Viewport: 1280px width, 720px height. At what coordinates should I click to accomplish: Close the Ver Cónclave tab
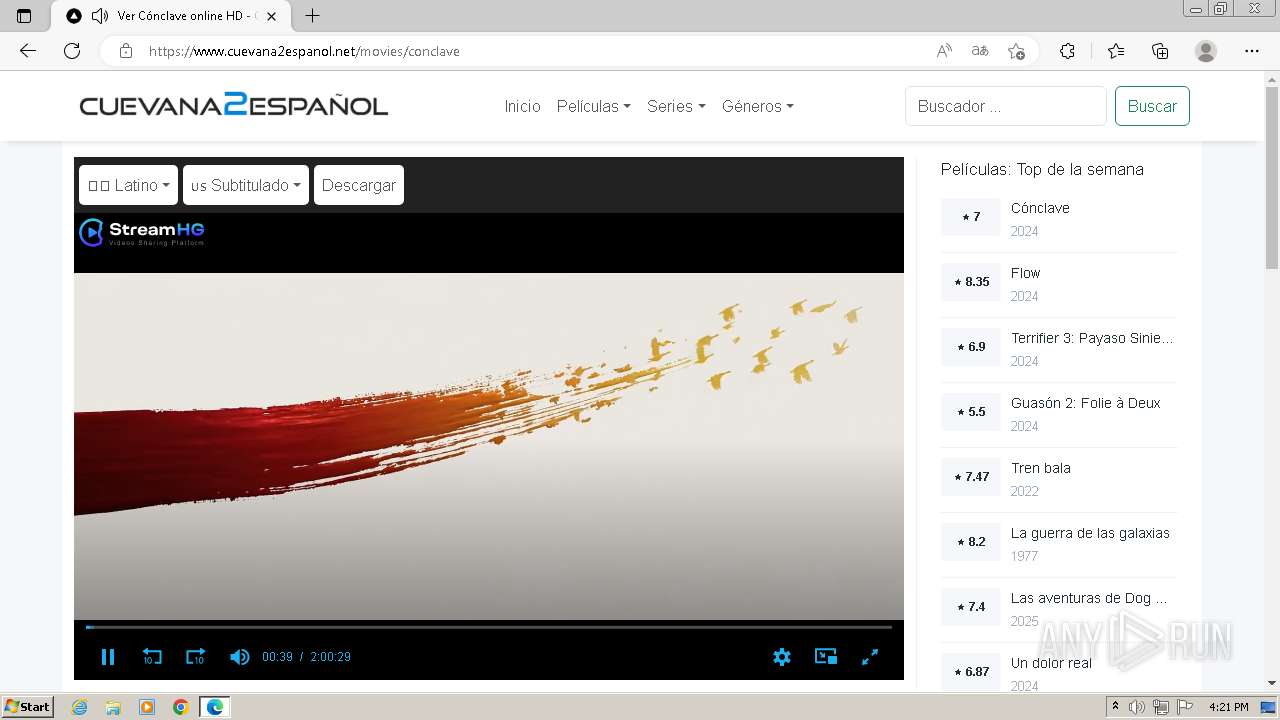coord(271,16)
